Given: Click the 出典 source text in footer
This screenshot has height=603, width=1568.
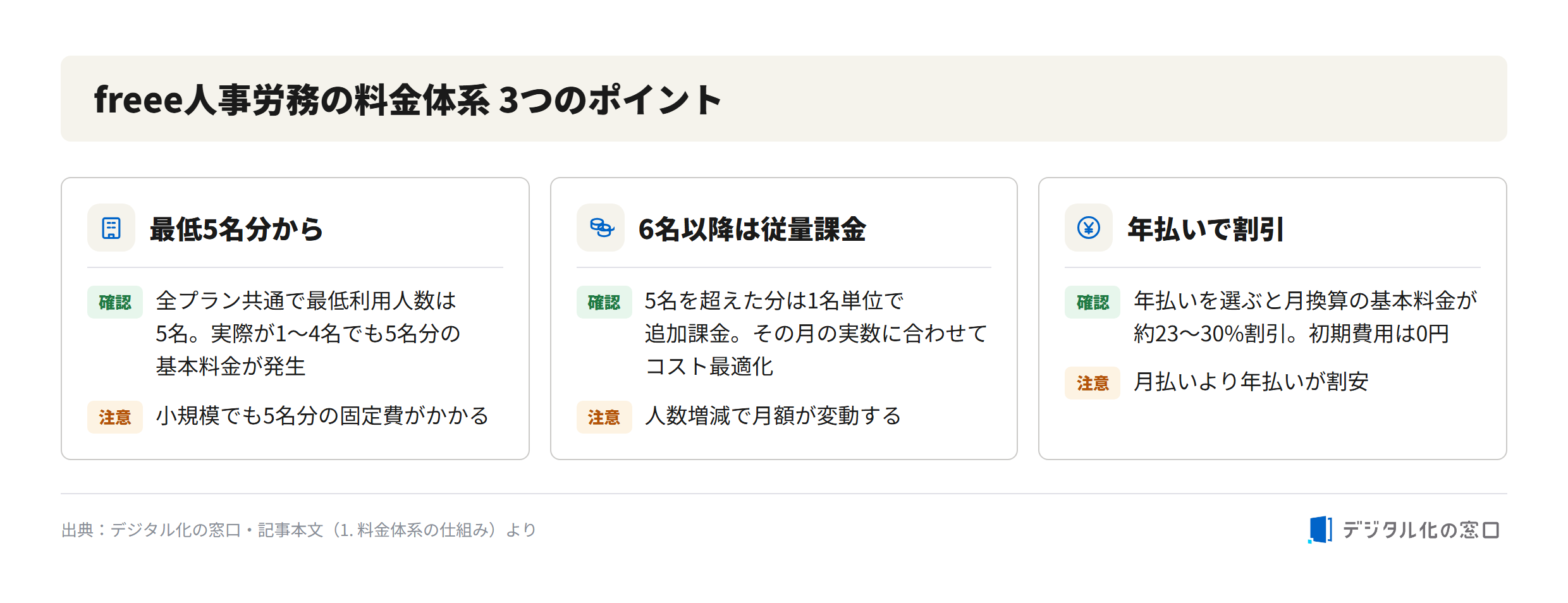Looking at the screenshot, I should pos(298,530).
